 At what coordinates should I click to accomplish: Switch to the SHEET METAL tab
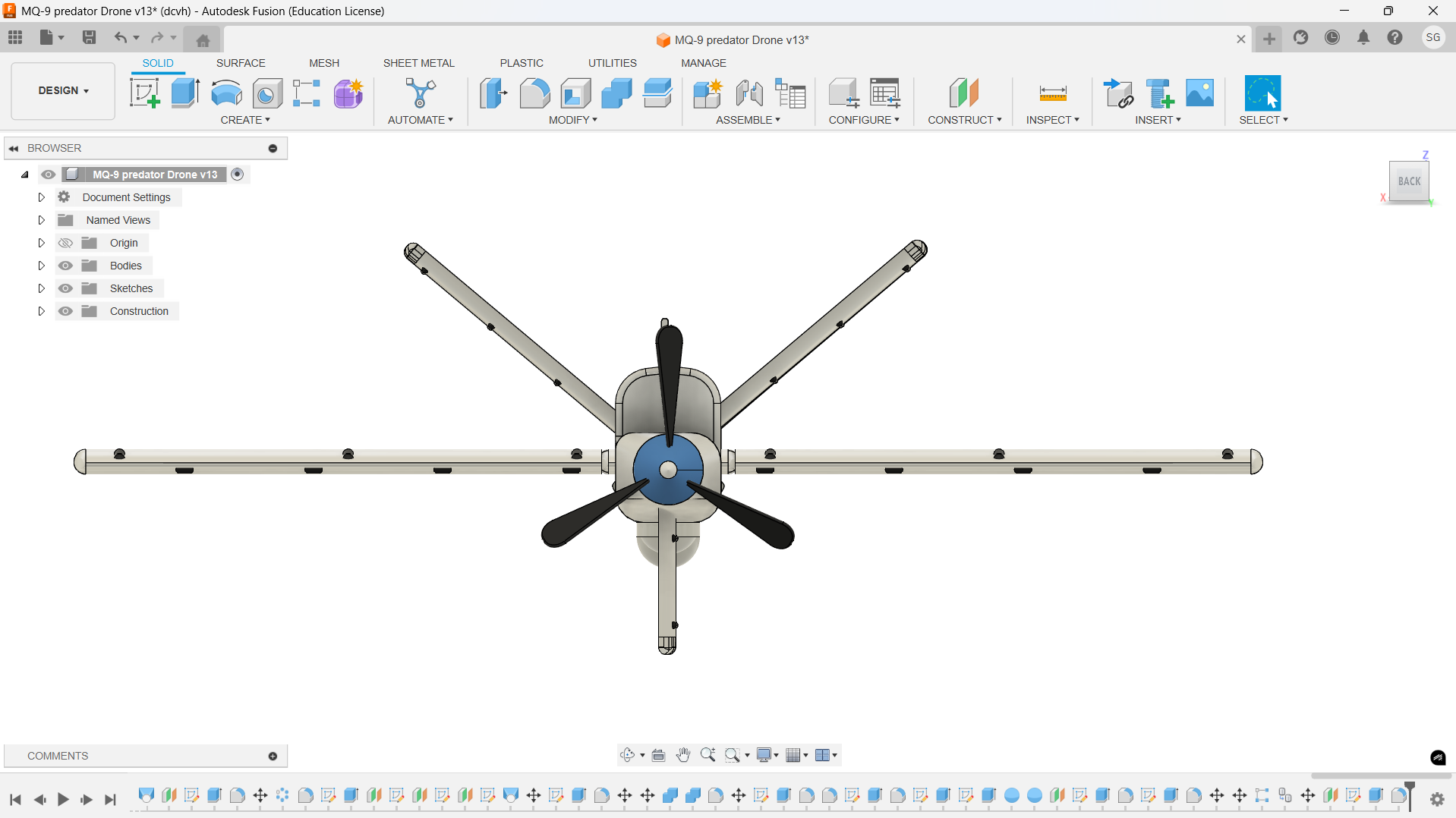418,63
